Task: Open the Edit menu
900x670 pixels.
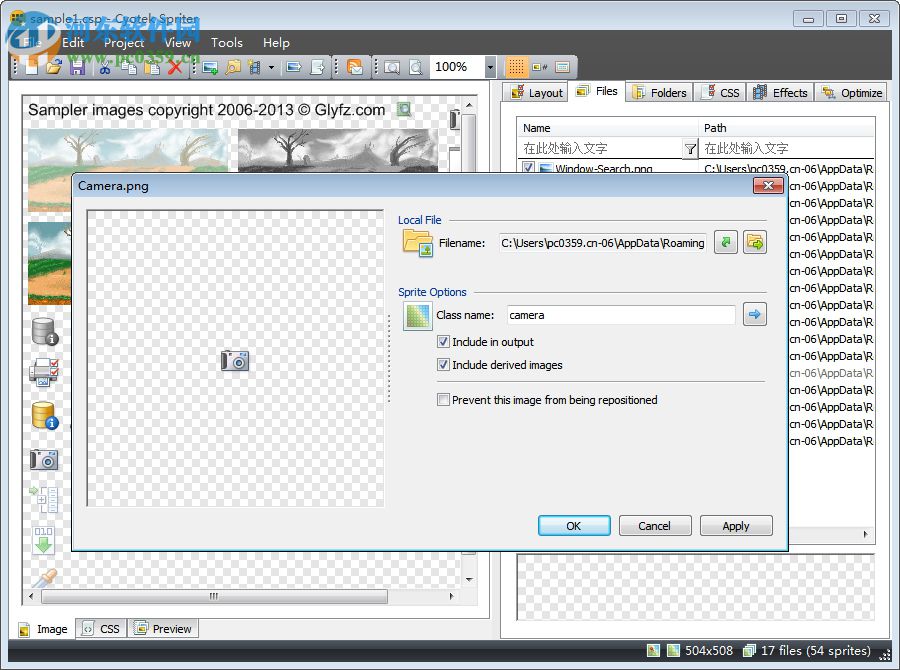Action: 73,42
